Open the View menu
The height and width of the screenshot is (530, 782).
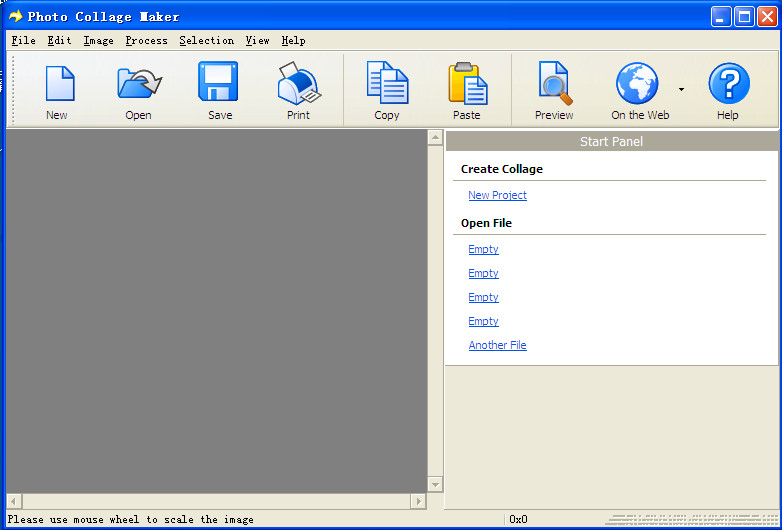(x=257, y=40)
